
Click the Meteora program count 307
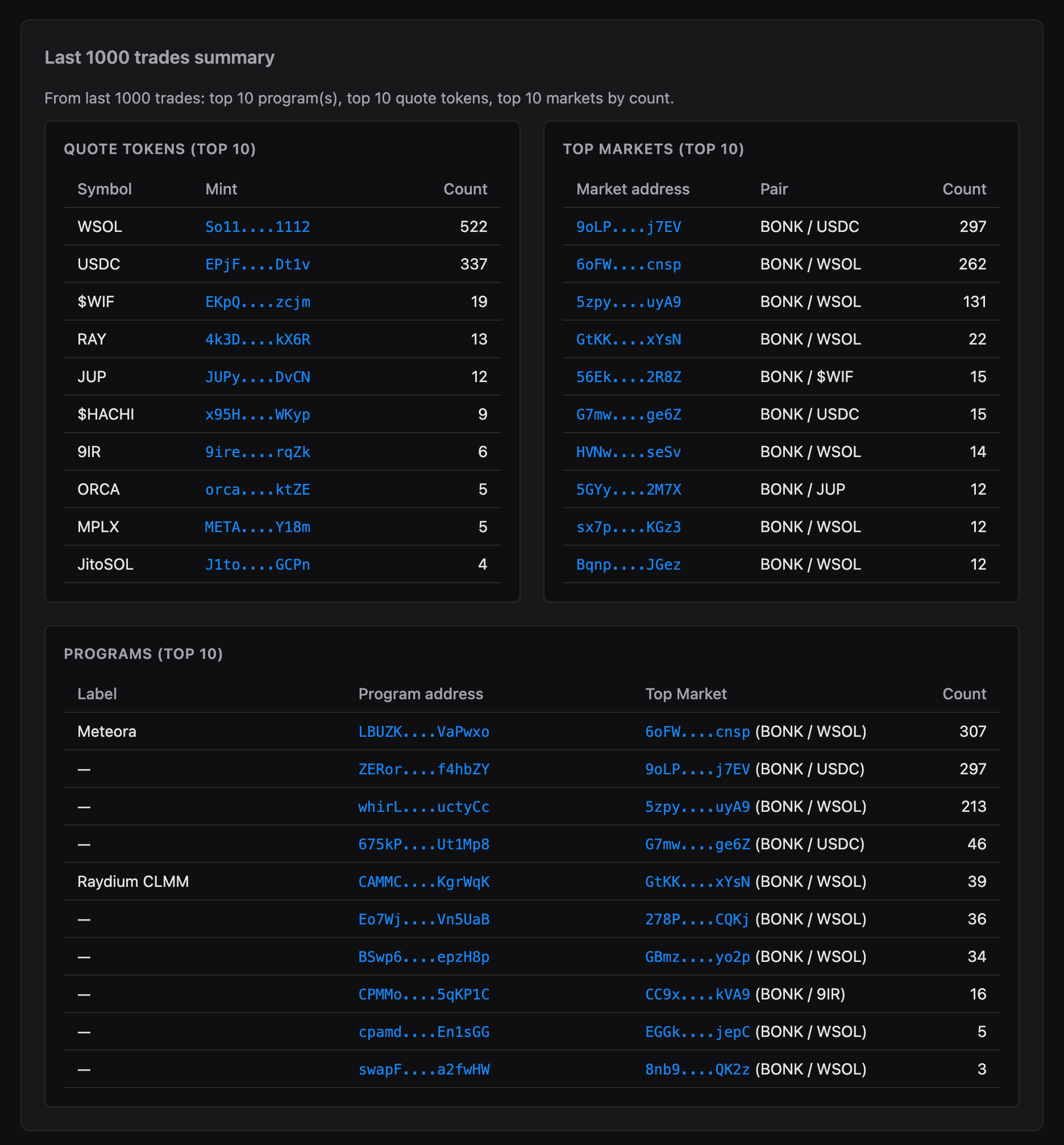click(x=972, y=732)
